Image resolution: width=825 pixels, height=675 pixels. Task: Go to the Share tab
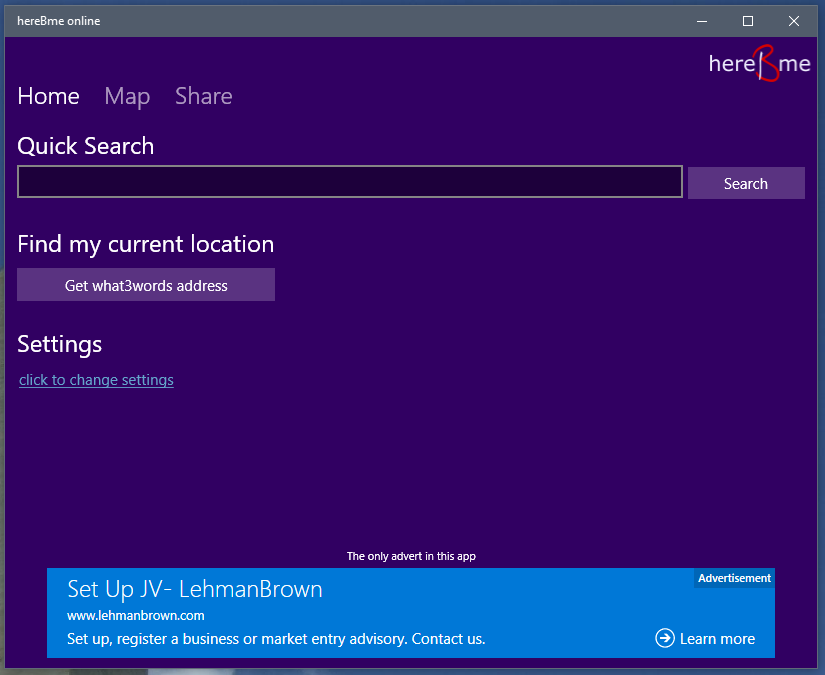204,96
